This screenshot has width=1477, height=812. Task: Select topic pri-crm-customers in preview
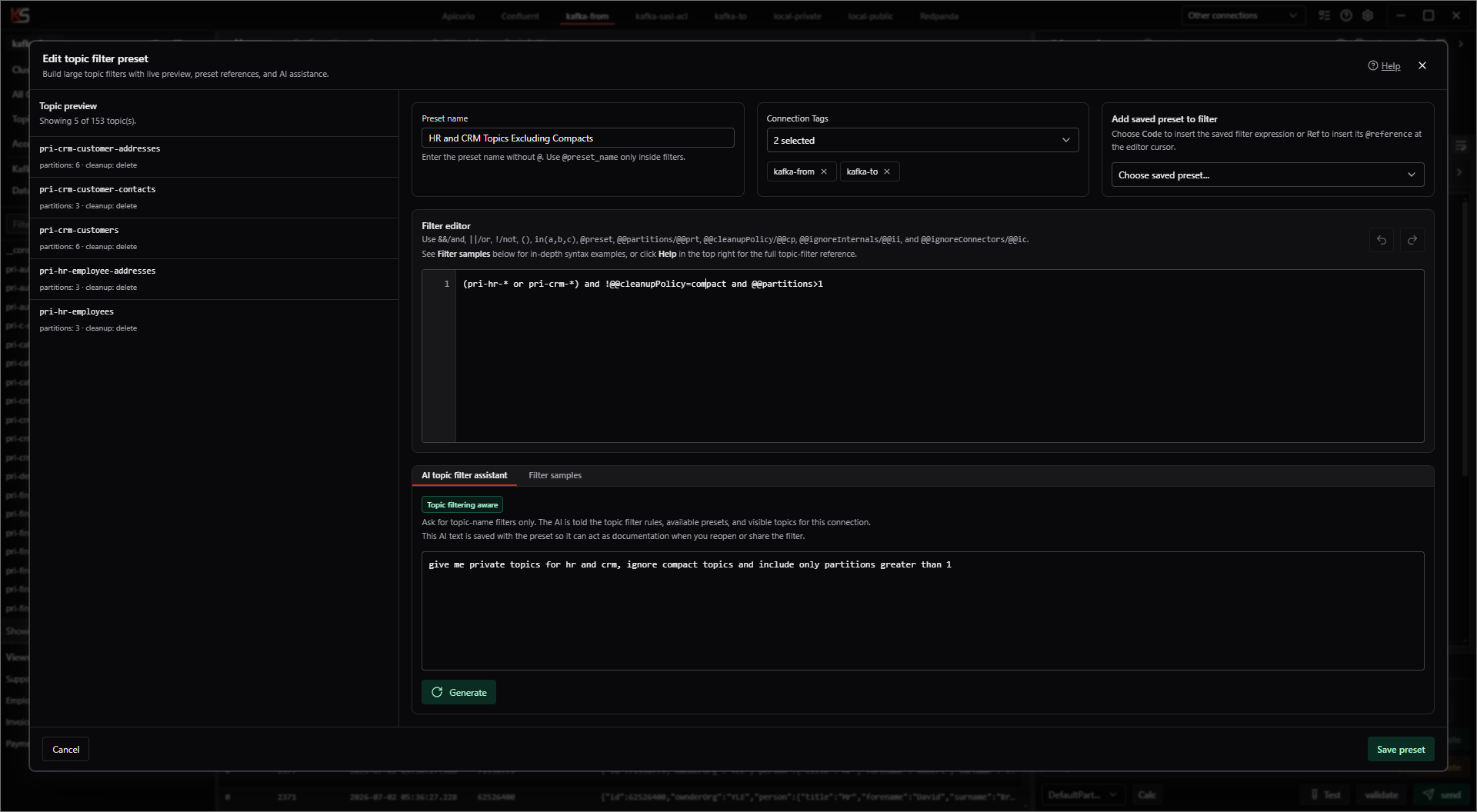point(214,238)
